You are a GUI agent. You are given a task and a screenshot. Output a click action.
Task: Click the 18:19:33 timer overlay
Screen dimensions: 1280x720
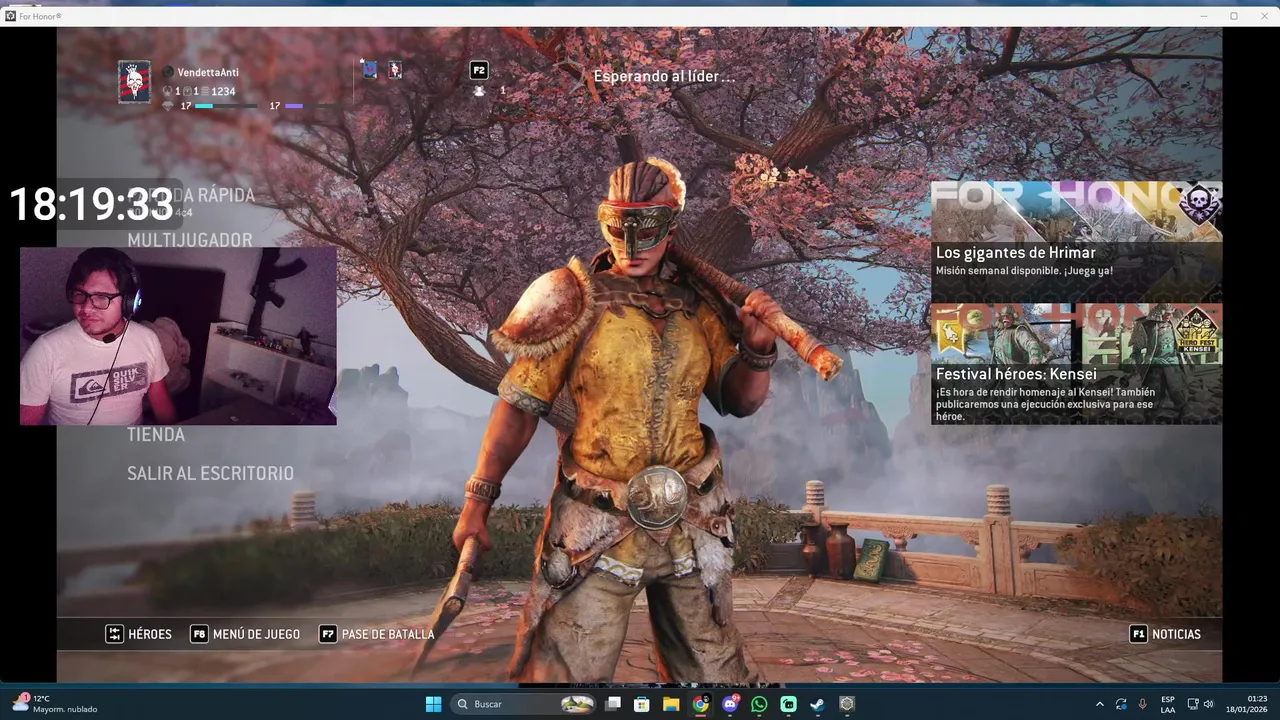pyautogui.click(x=92, y=205)
